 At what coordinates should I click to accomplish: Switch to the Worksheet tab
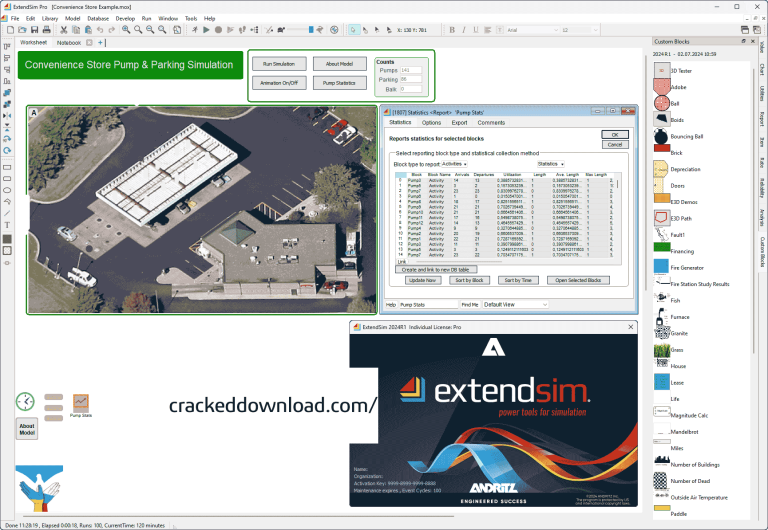click(34, 43)
